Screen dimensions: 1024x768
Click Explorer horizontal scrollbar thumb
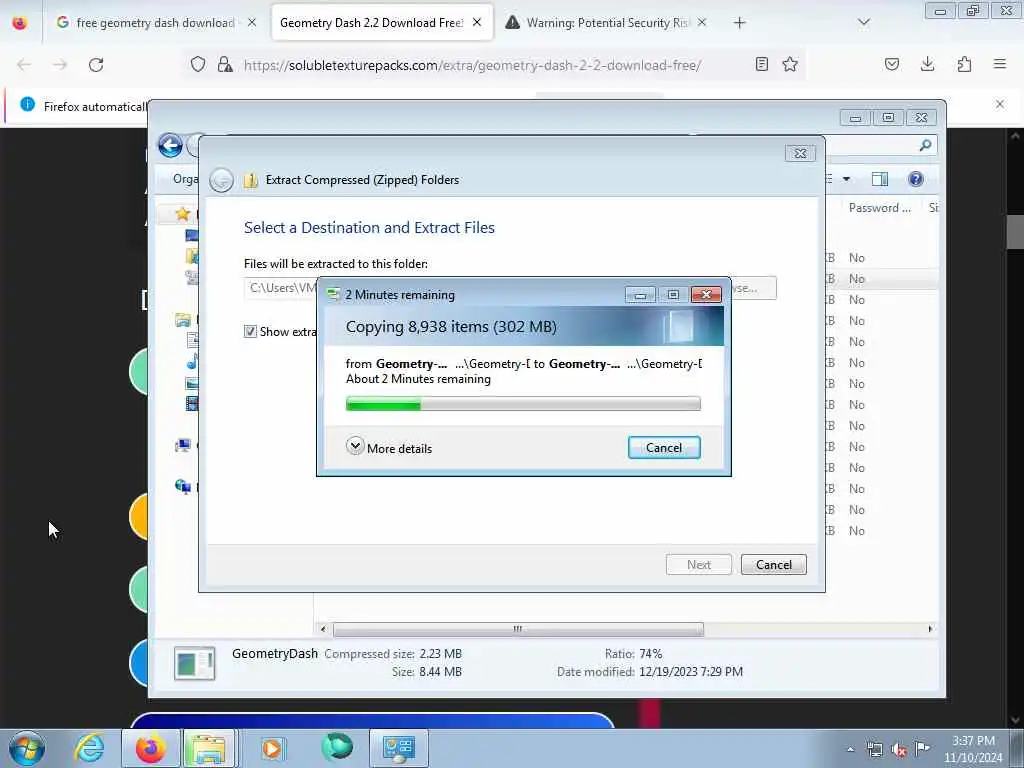tap(518, 629)
